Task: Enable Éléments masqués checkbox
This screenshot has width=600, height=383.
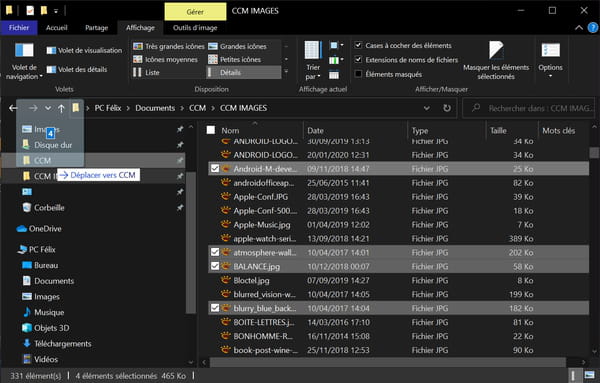Action: (x=358, y=74)
